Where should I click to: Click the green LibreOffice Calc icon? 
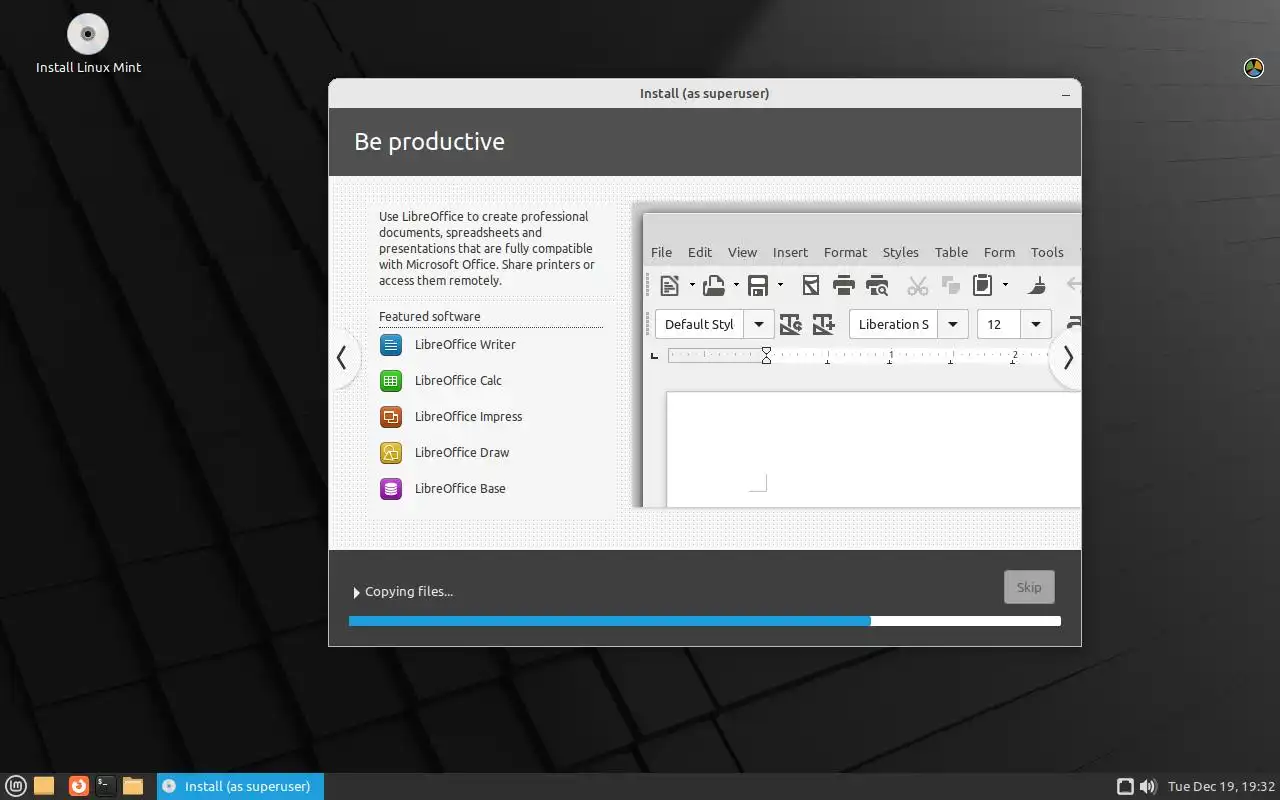pos(391,381)
